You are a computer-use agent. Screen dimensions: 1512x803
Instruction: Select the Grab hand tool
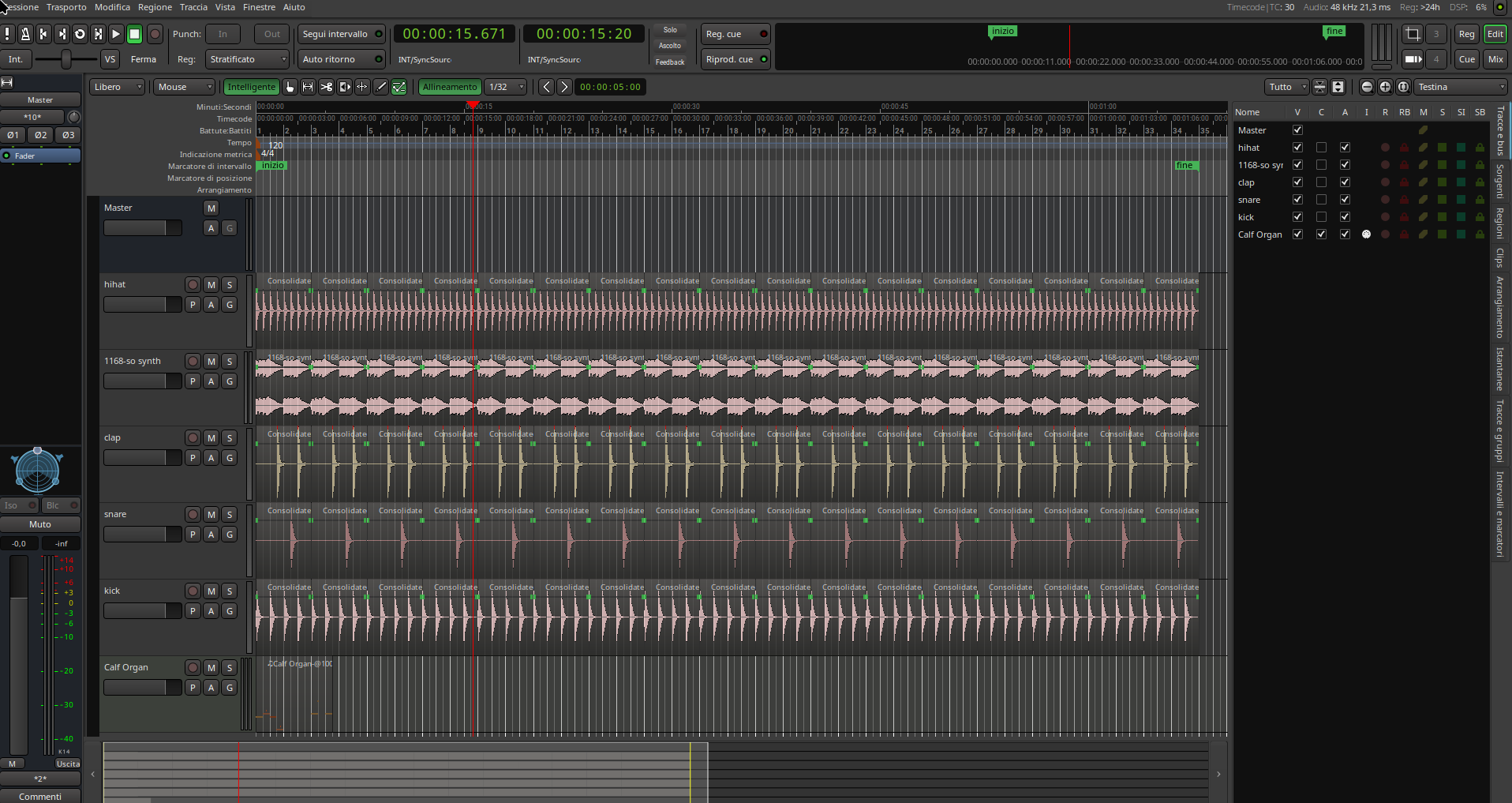coord(290,87)
